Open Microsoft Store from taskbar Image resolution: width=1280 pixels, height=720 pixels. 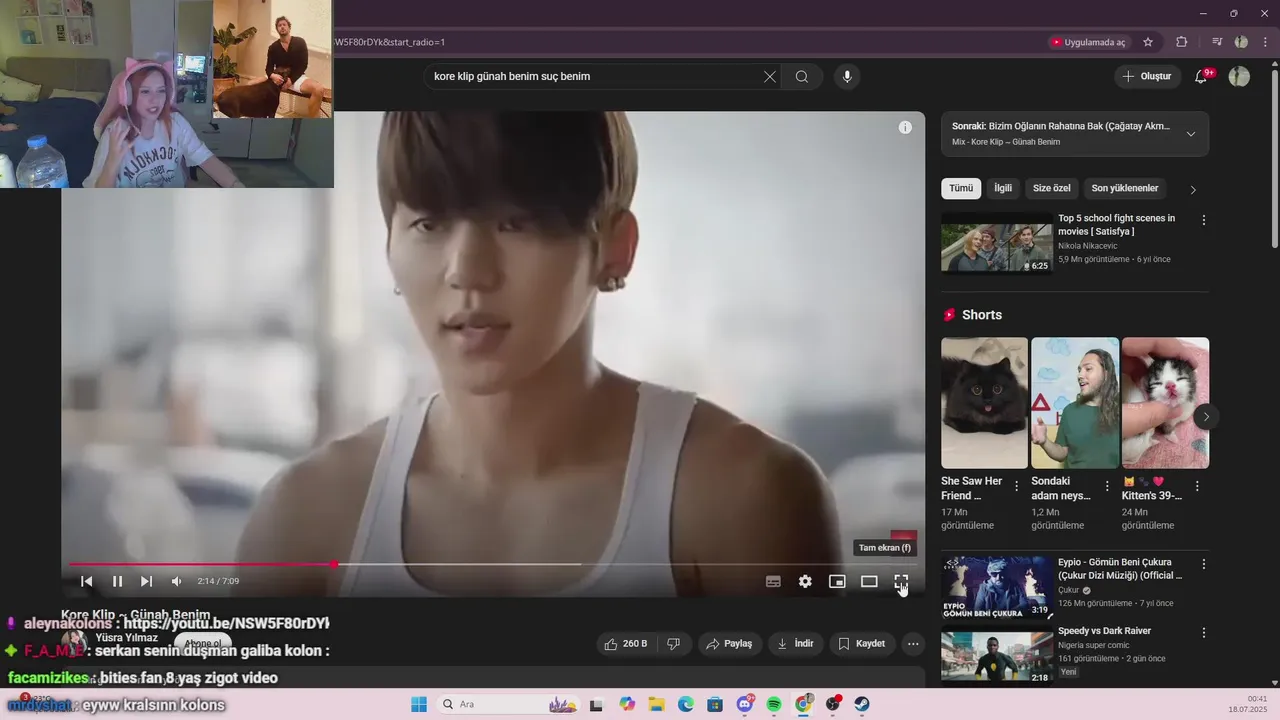coord(715,704)
